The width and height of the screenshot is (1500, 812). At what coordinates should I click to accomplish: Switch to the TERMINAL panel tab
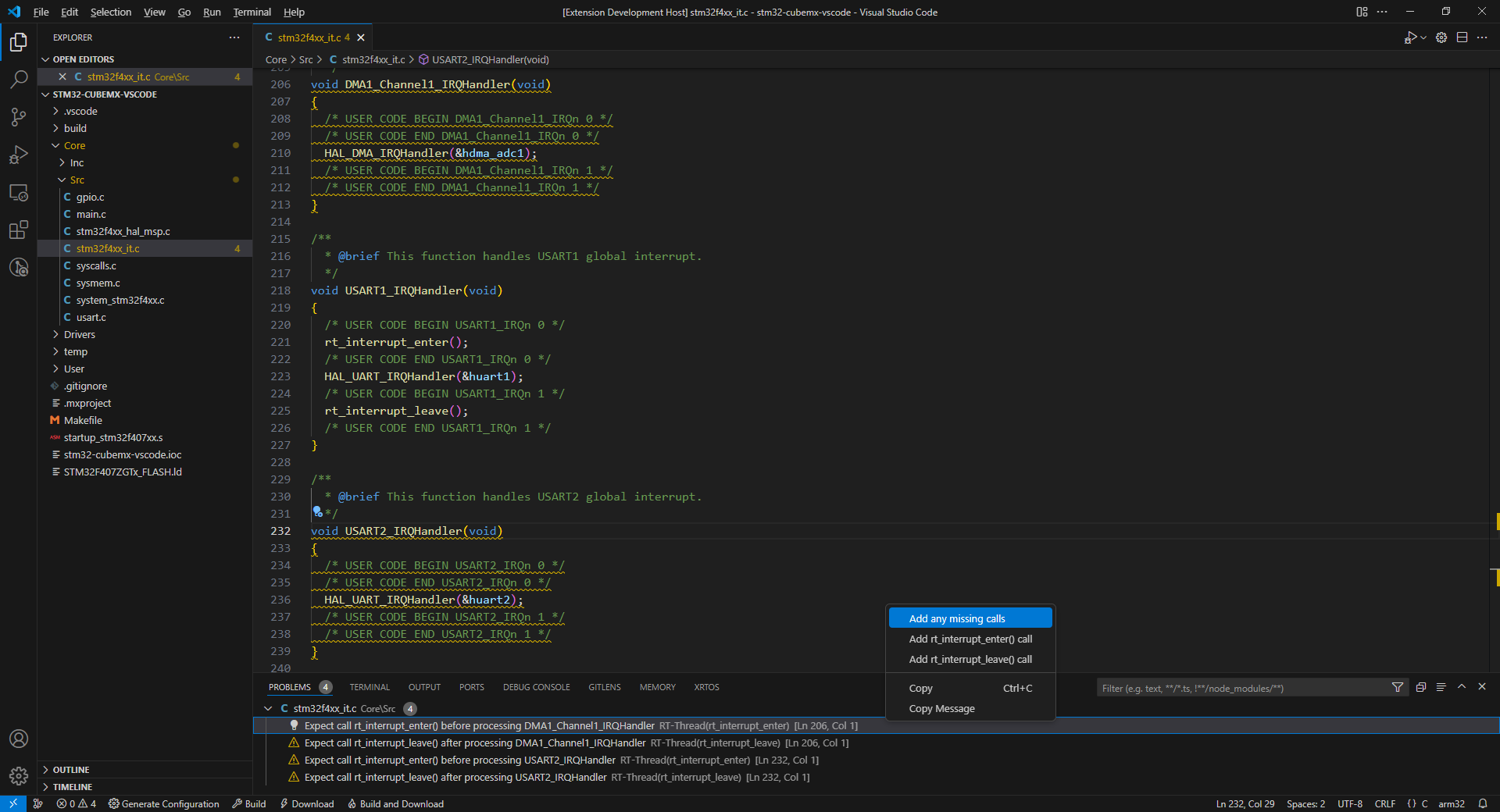point(370,687)
